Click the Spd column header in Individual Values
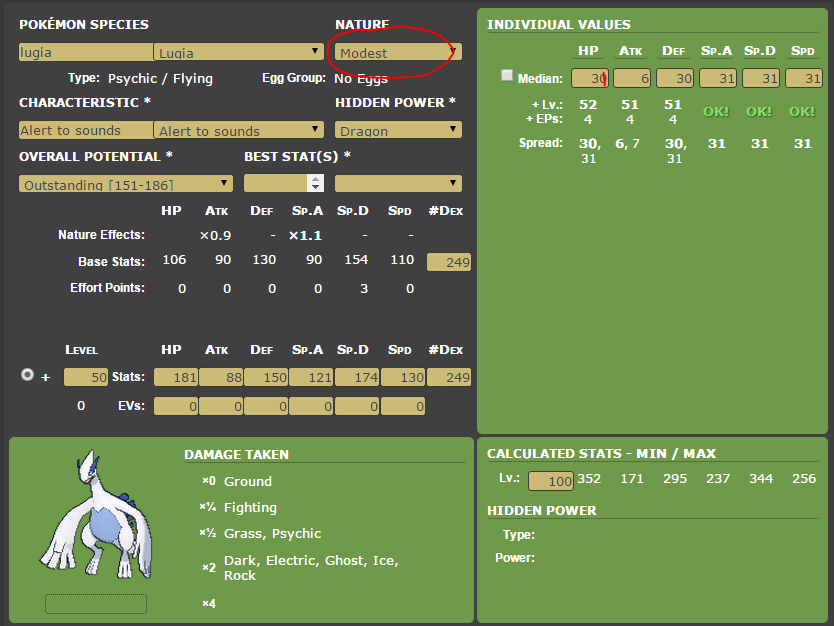Image resolution: width=834 pixels, height=626 pixels. (803, 51)
